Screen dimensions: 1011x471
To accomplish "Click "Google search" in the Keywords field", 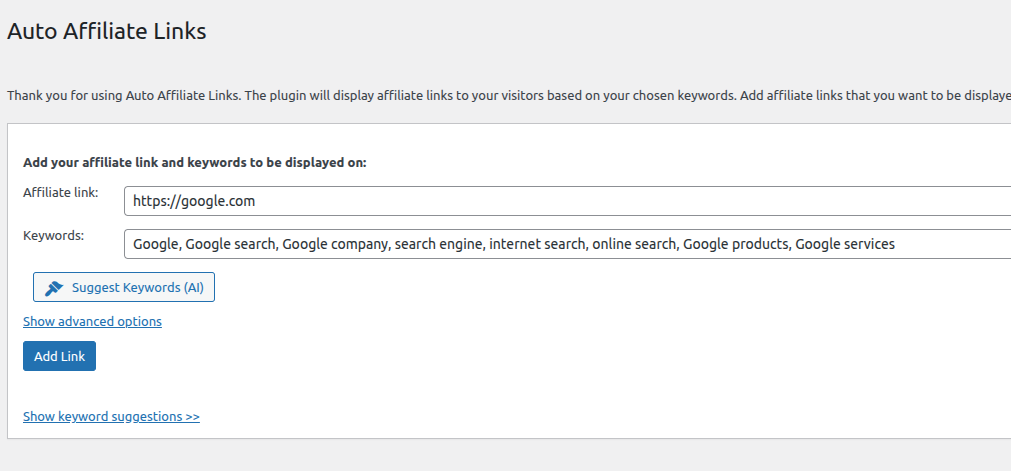I will click(229, 244).
